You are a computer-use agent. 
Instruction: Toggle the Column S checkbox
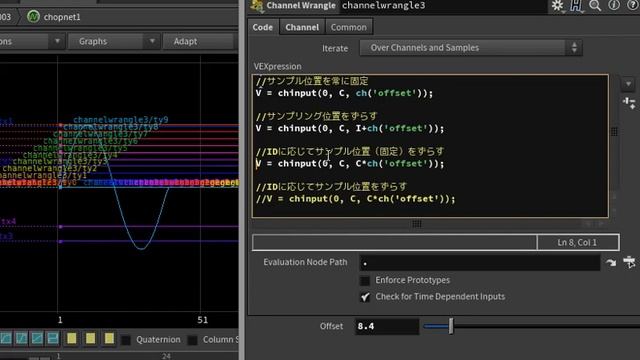point(193,340)
